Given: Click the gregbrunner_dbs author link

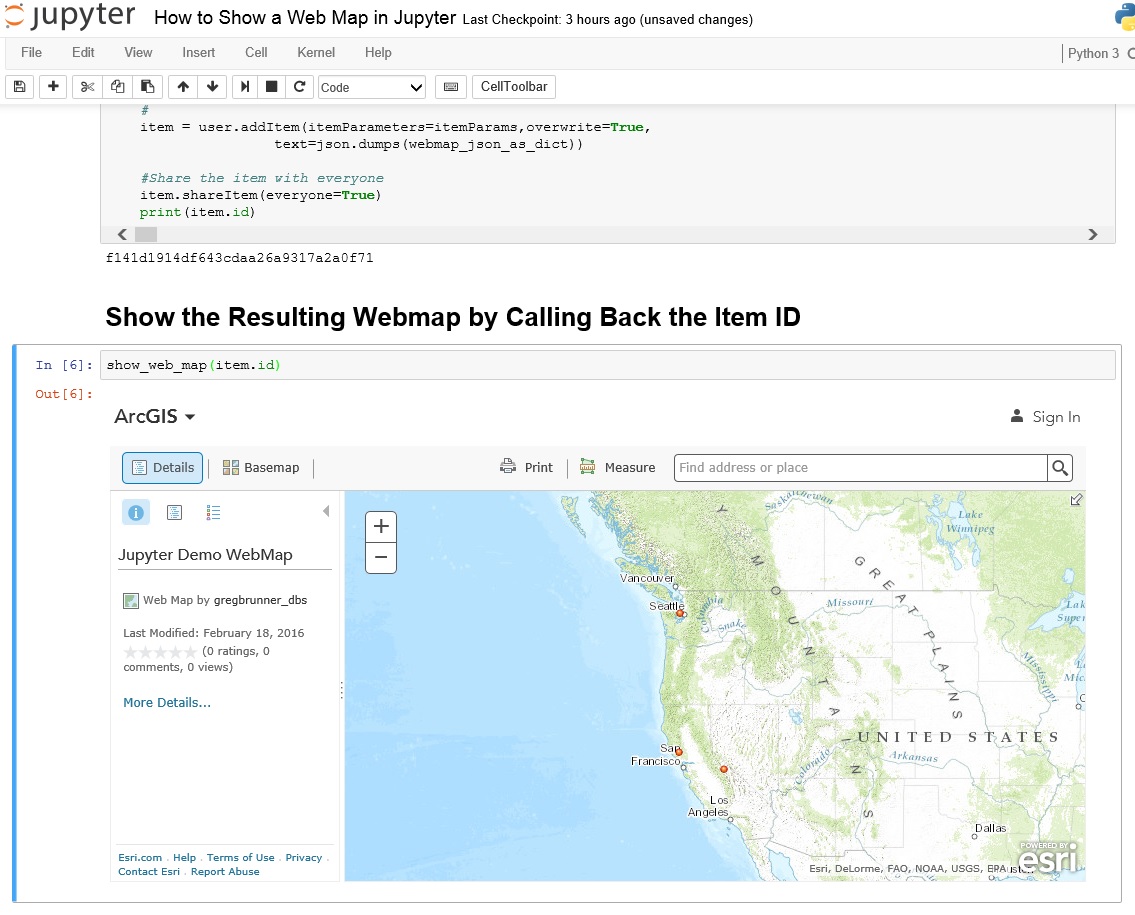Looking at the screenshot, I should coord(261,600).
